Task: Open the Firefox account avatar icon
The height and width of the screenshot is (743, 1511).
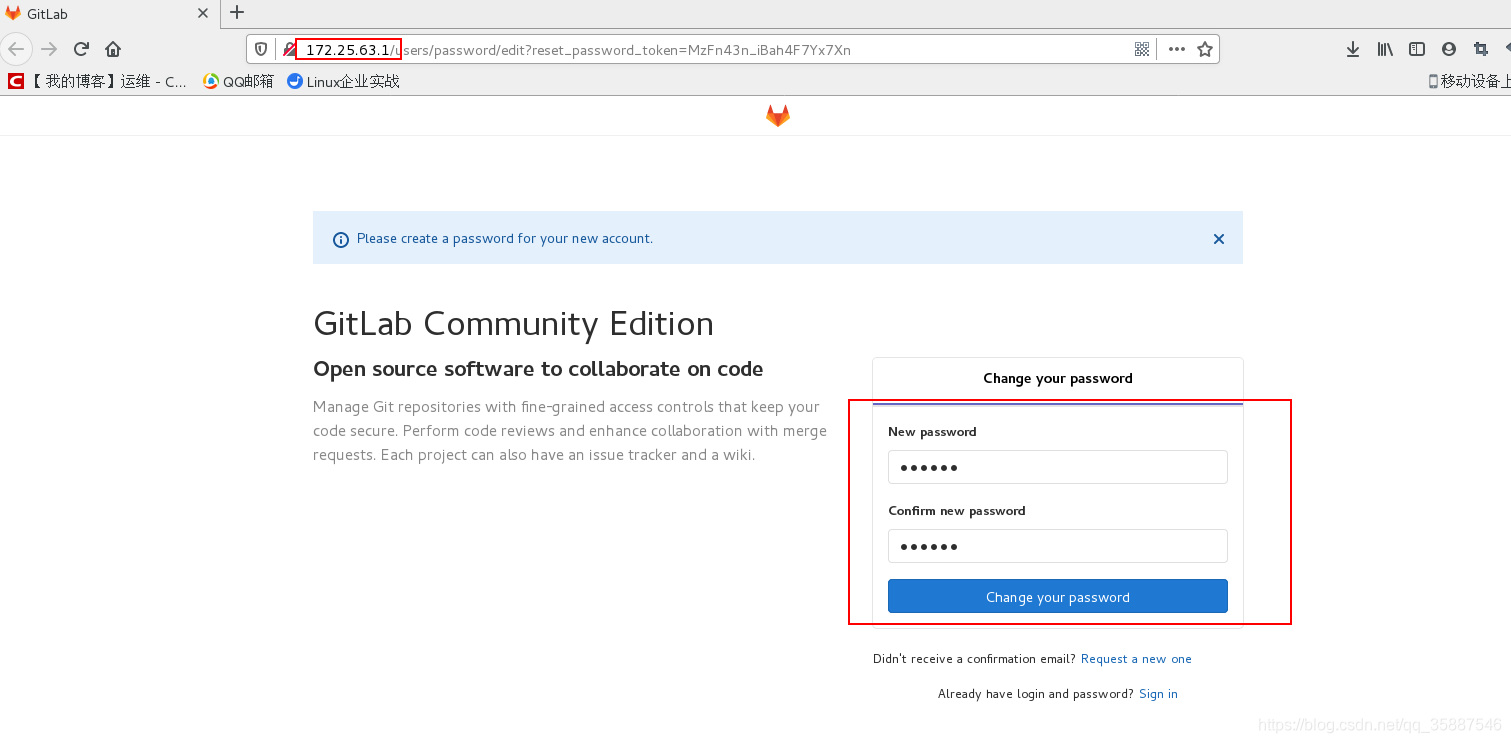Action: coord(1449,49)
